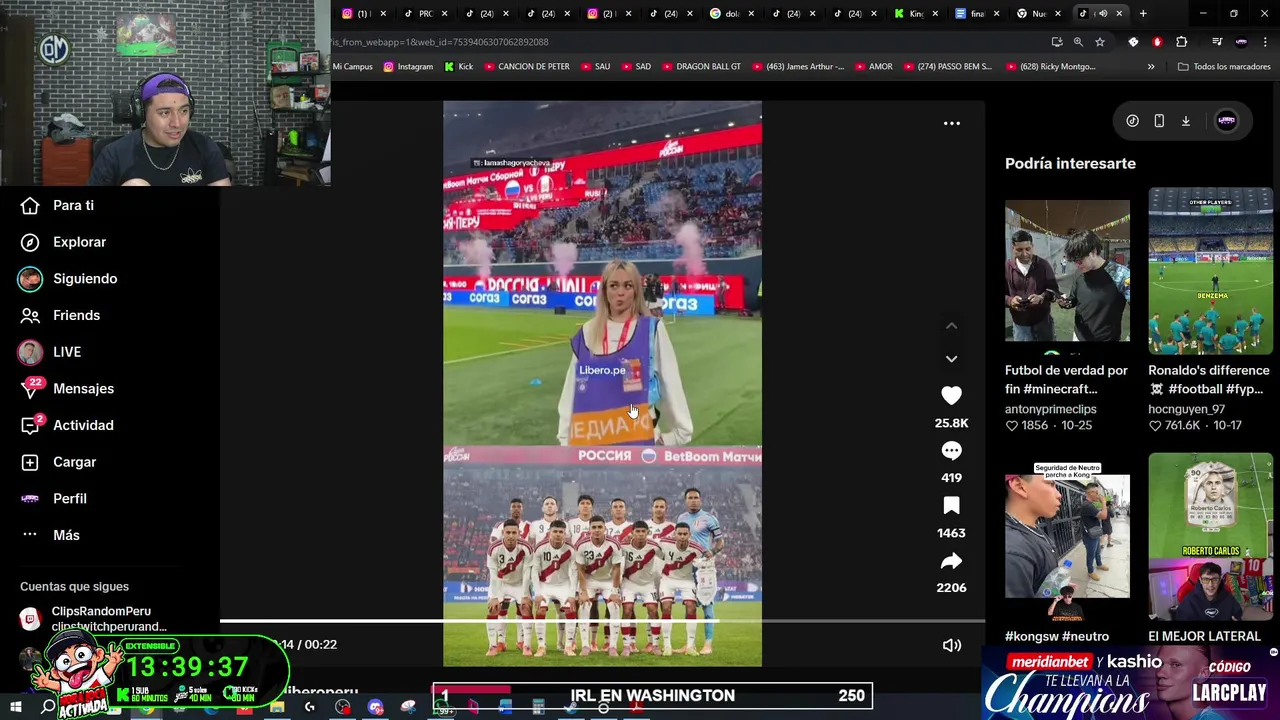The image size is (1280, 720).
Task: Open the profile avatar in top-right toolbar
Action: pos(1226,121)
